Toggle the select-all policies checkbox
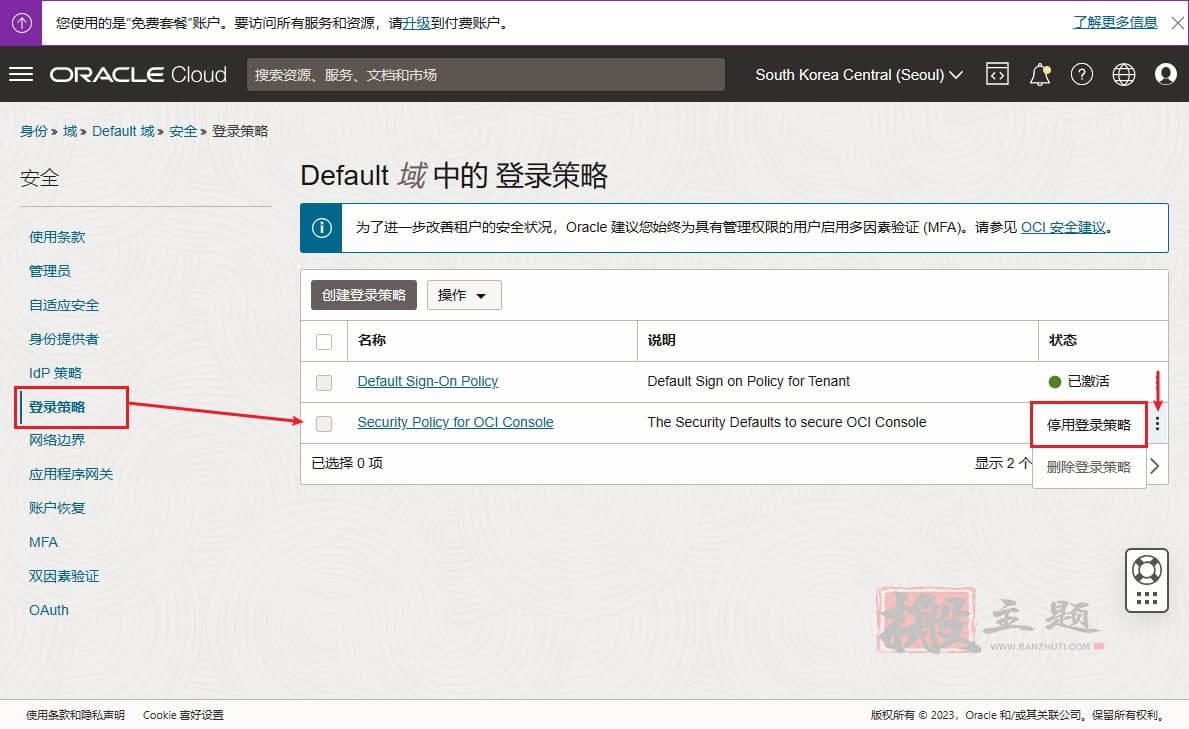The width and height of the screenshot is (1189, 729). tap(324, 341)
